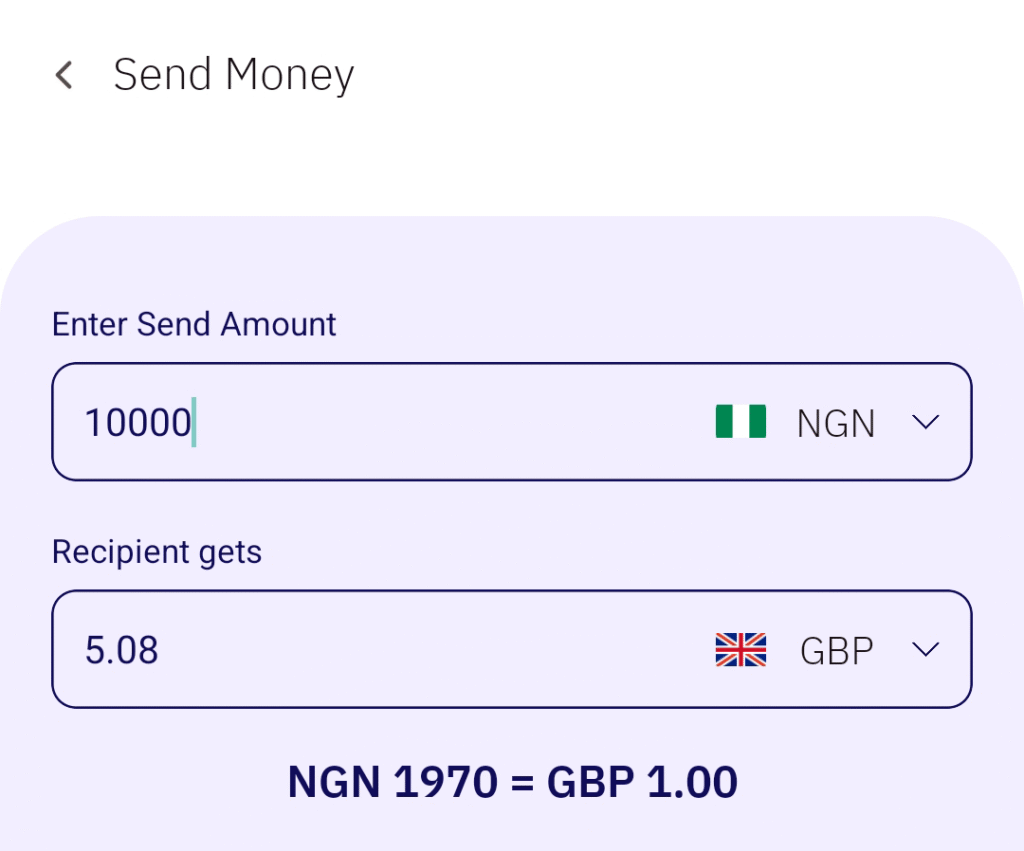Tap the Recipient gets label
The height and width of the screenshot is (851, 1024).
tap(156, 552)
